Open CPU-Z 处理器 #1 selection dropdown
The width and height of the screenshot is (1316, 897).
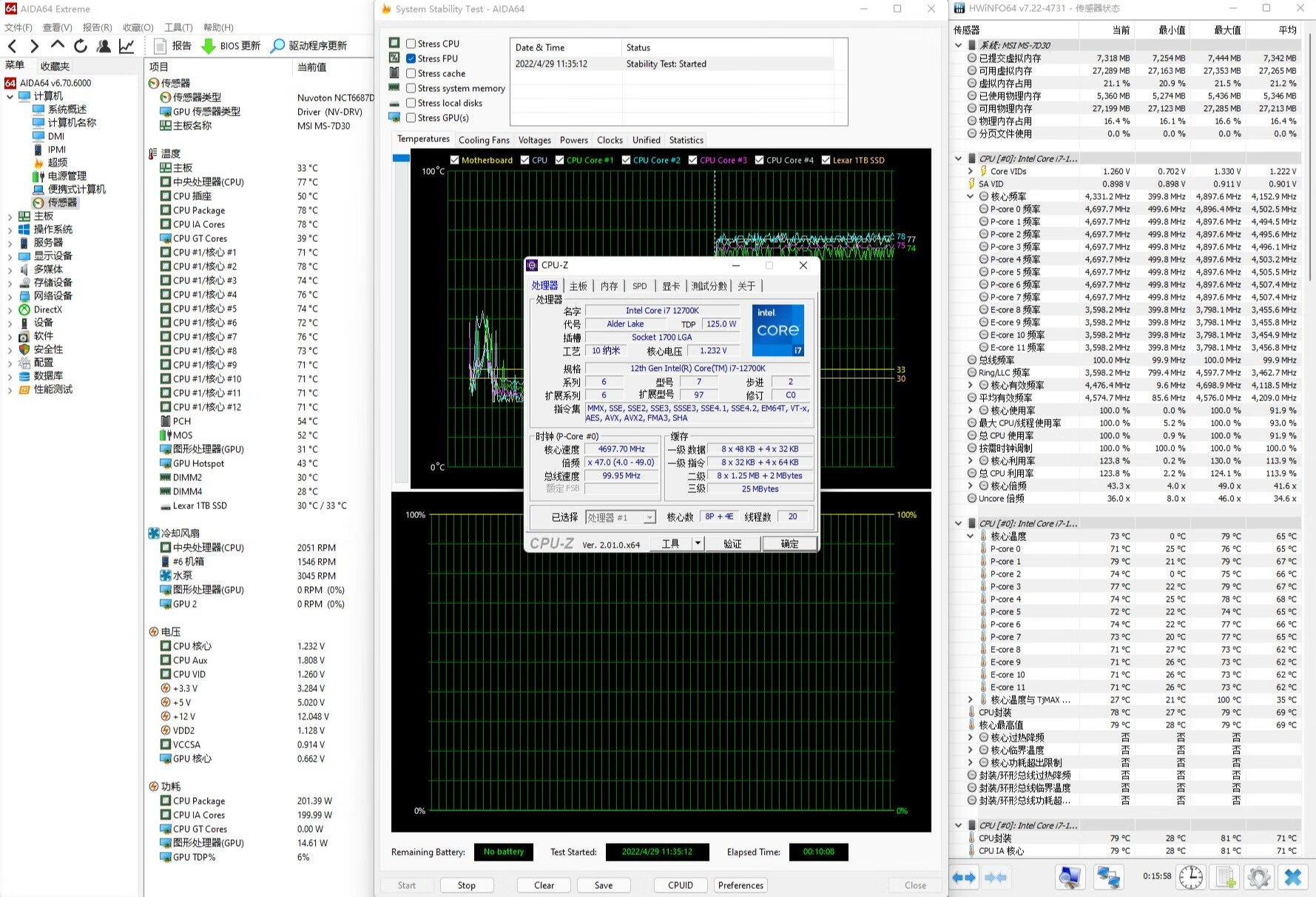pos(649,517)
